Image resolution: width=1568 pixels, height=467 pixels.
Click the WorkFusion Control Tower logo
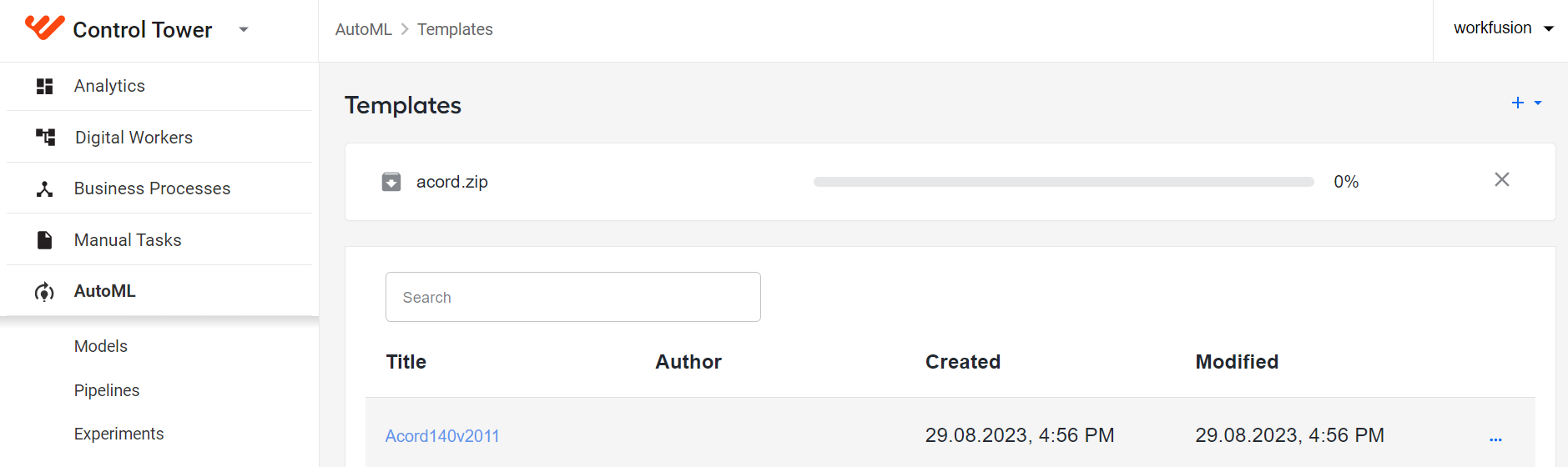45,28
